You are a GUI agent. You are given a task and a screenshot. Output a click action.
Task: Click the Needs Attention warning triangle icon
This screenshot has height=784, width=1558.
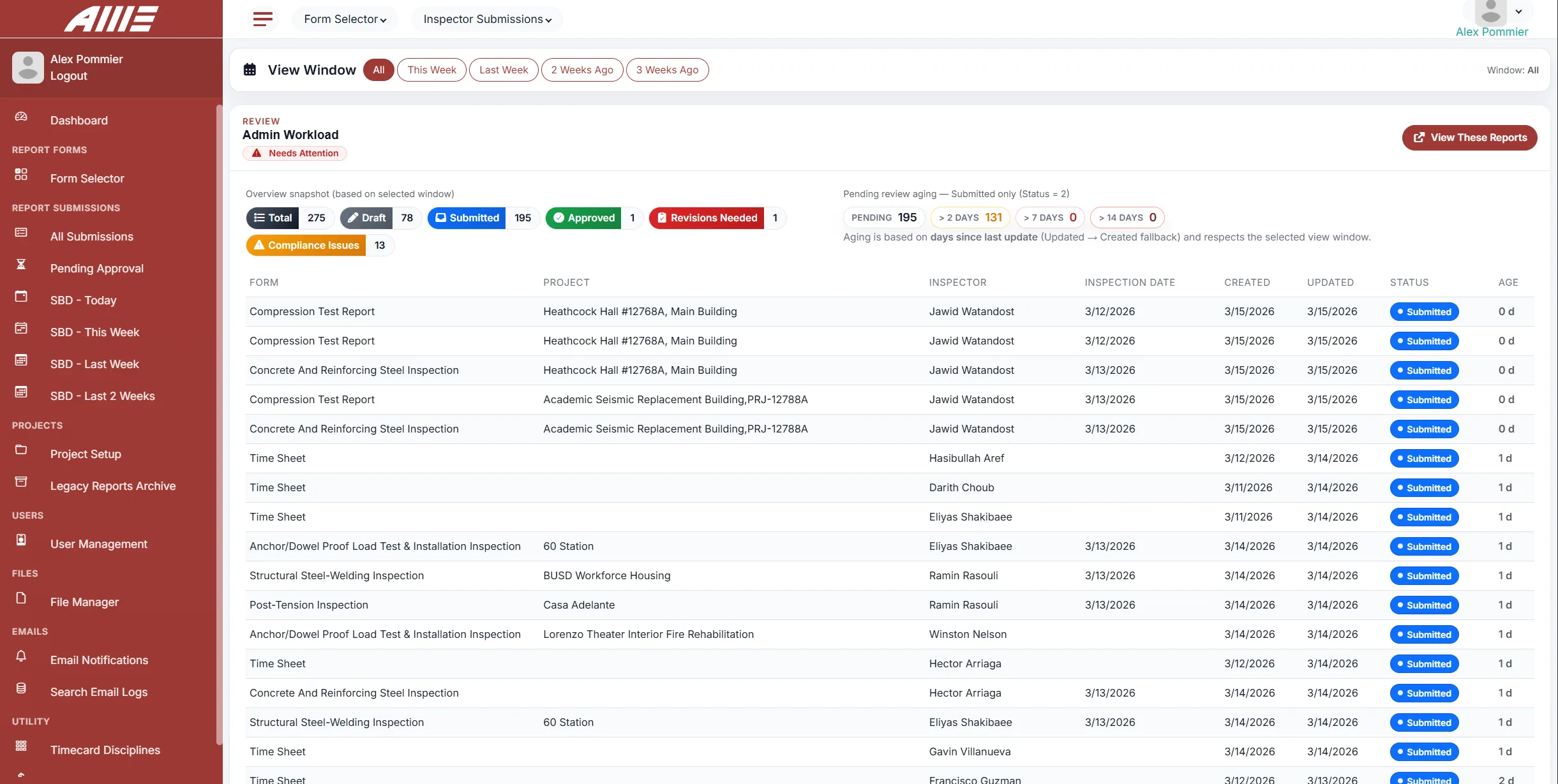[x=257, y=153]
